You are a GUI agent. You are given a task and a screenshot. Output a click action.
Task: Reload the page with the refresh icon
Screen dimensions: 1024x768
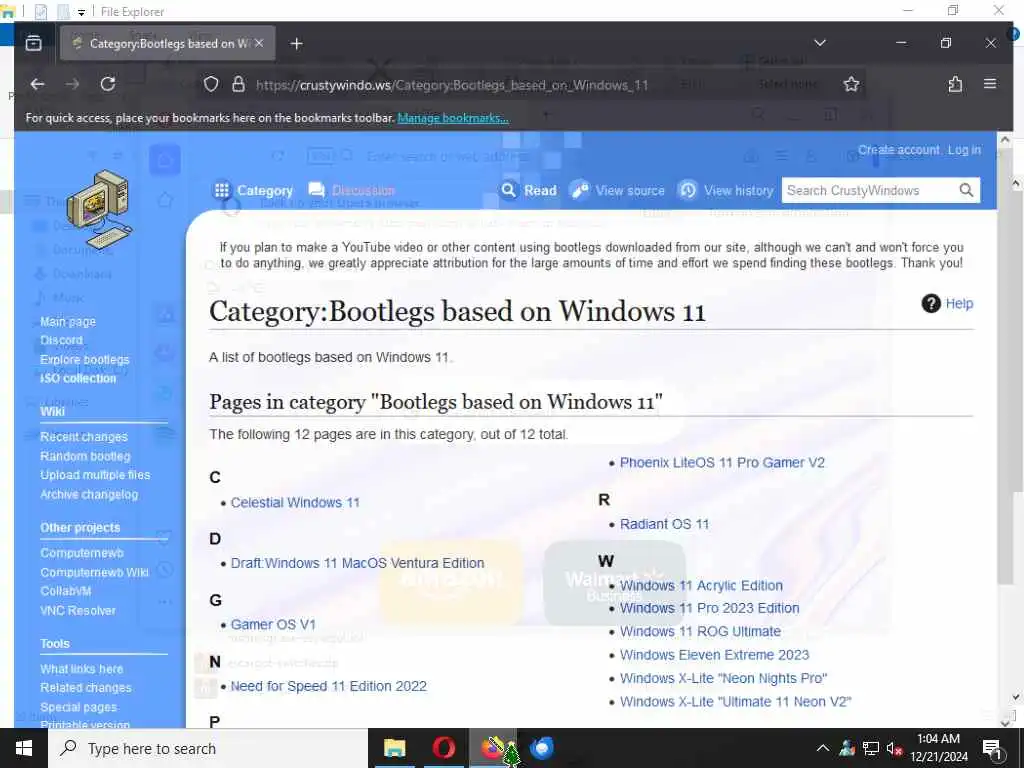pyautogui.click(x=108, y=84)
